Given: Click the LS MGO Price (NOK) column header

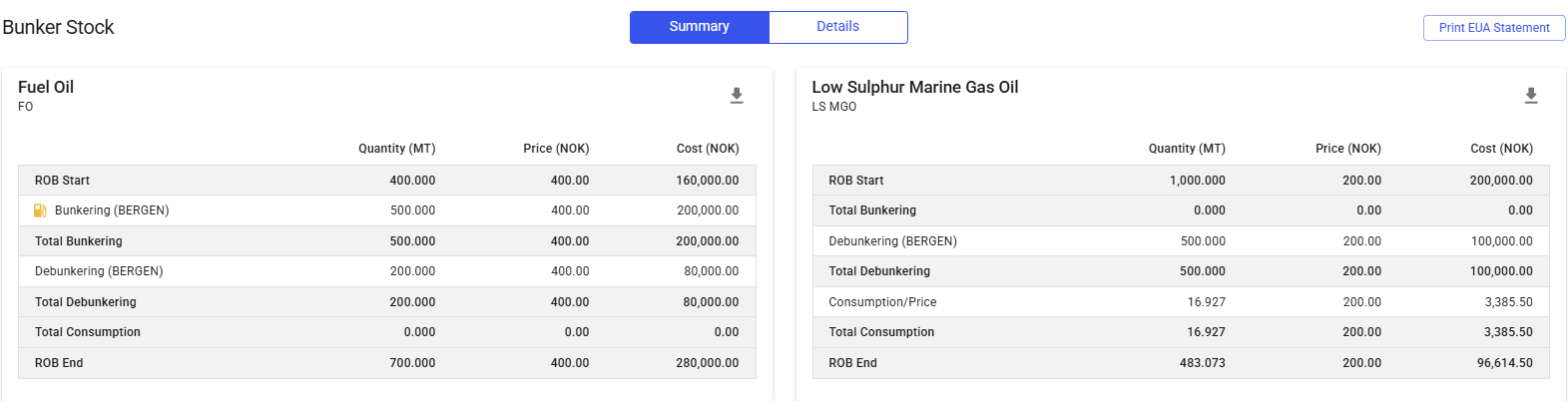Looking at the screenshot, I should [1347, 149].
